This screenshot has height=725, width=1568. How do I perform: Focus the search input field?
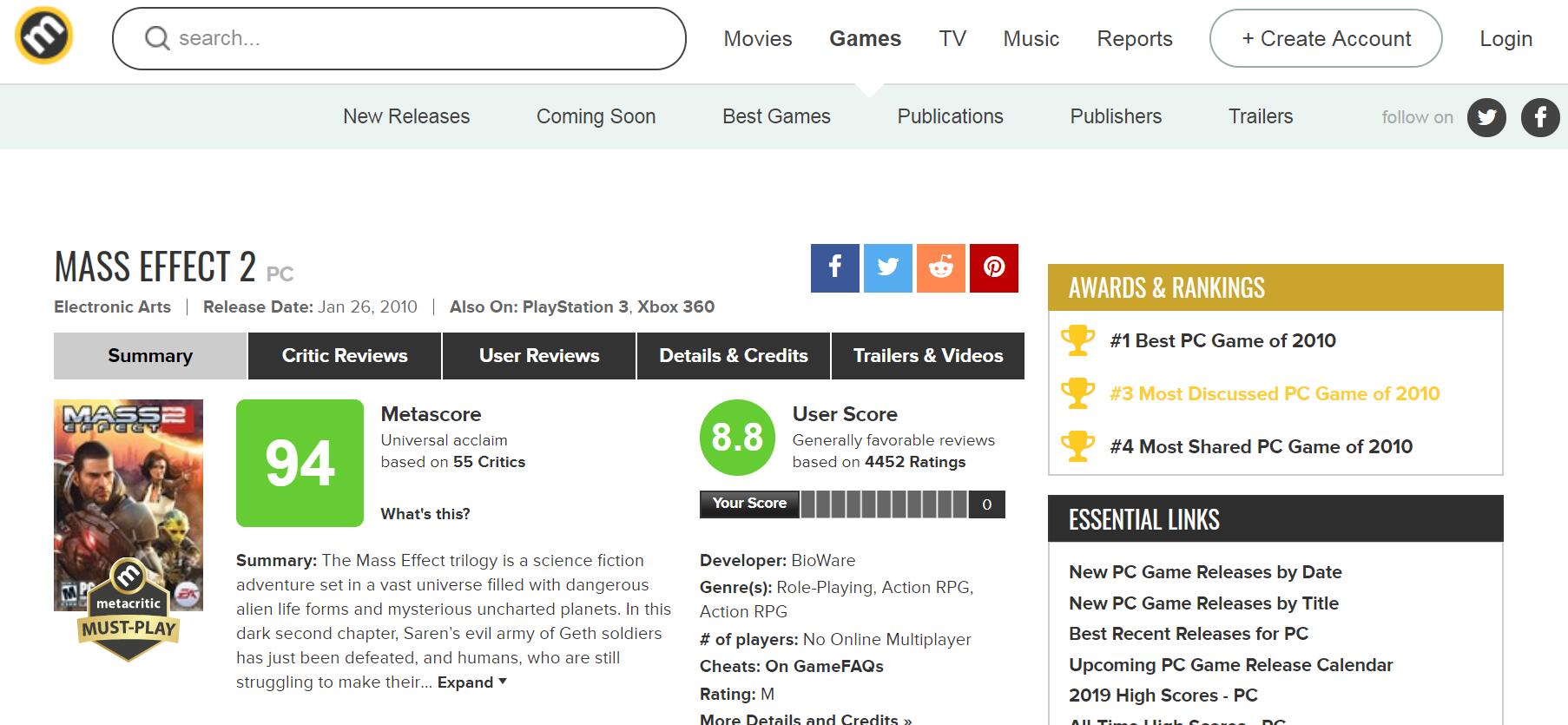[x=399, y=38]
